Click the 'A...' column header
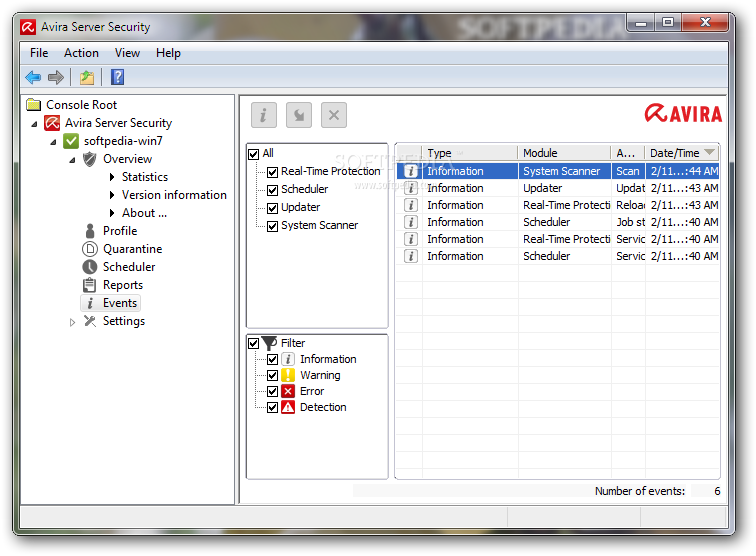This screenshot has height=556, width=756. (x=628, y=153)
